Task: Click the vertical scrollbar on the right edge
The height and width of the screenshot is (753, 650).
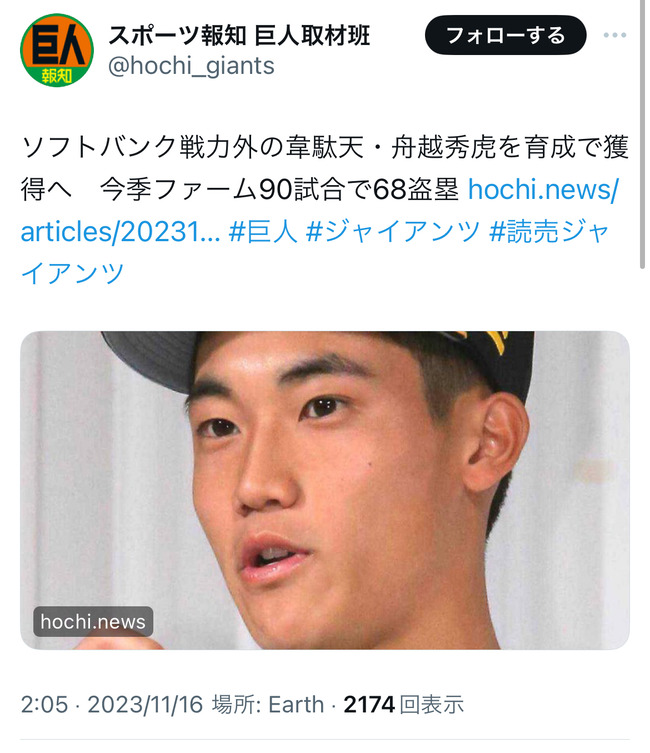Action: pos(642,134)
